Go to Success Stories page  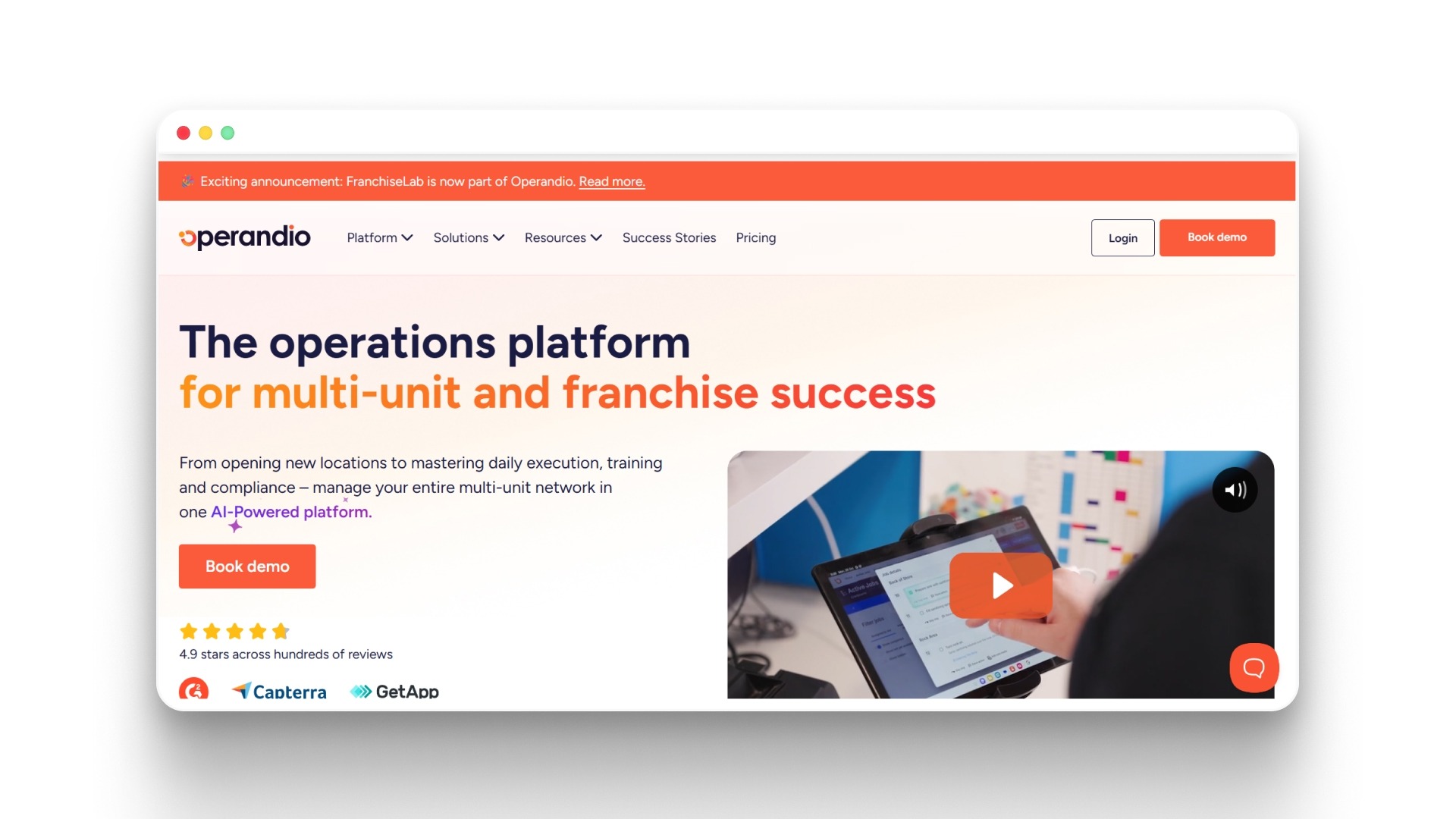pos(669,237)
